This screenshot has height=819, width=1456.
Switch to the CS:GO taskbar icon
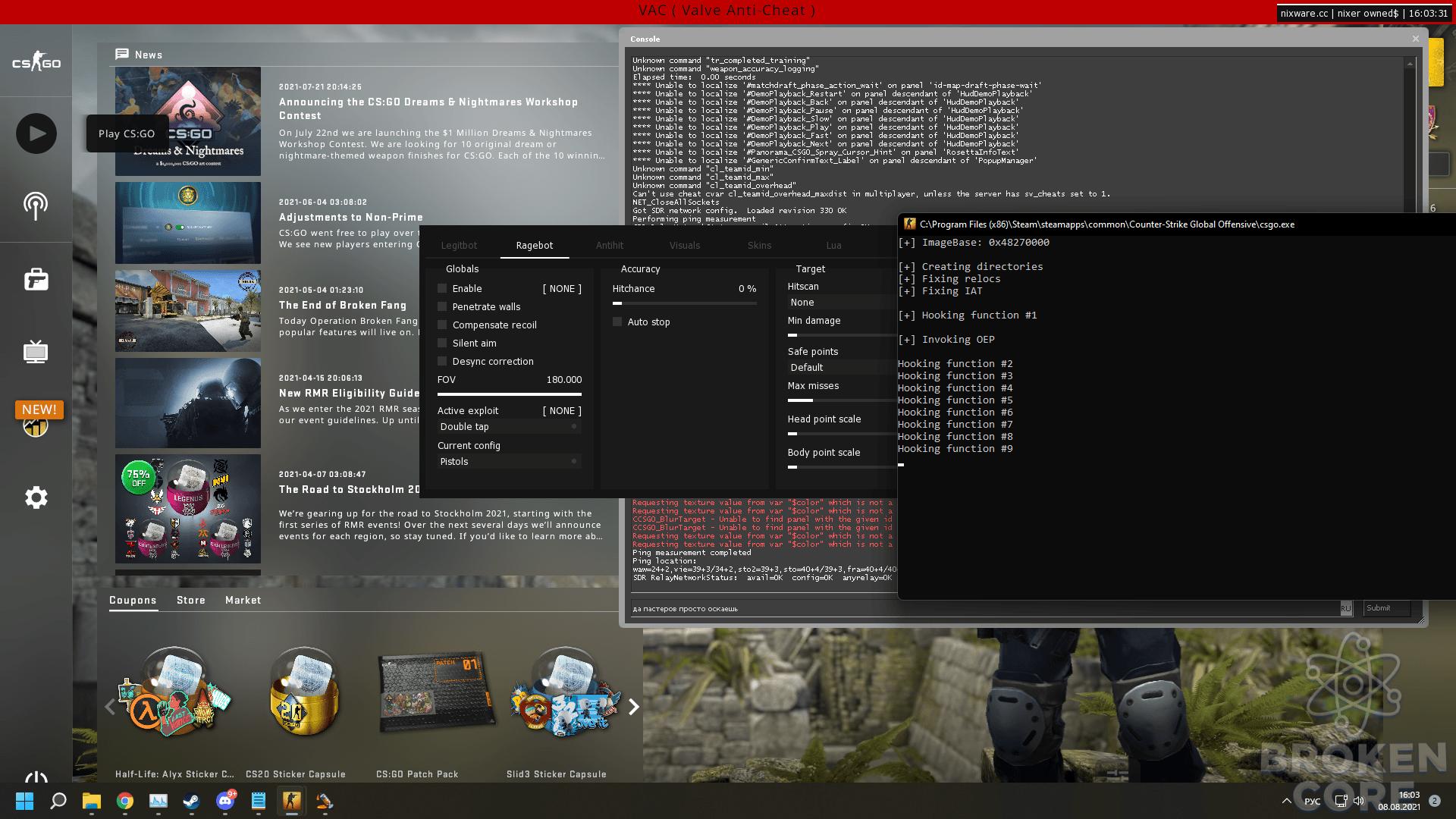[292, 801]
